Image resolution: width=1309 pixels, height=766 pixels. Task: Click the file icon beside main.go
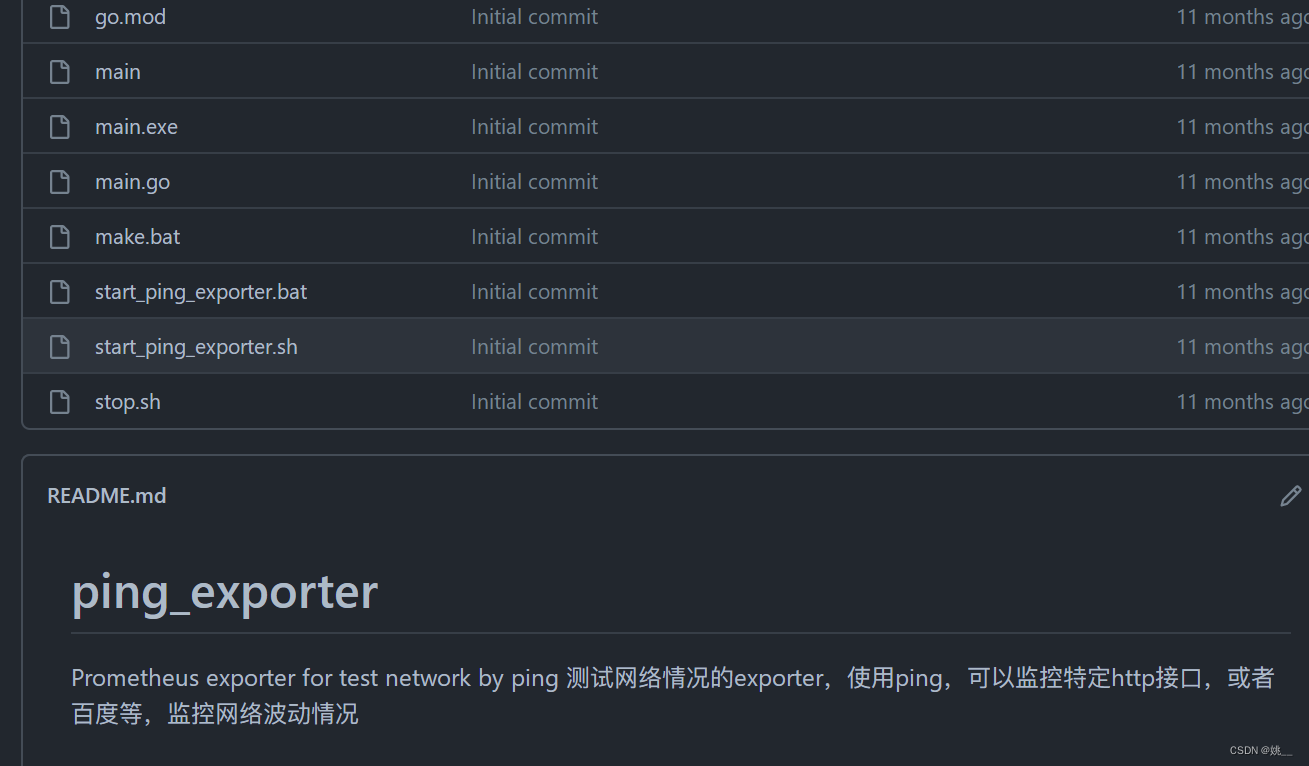click(x=59, y=181)
